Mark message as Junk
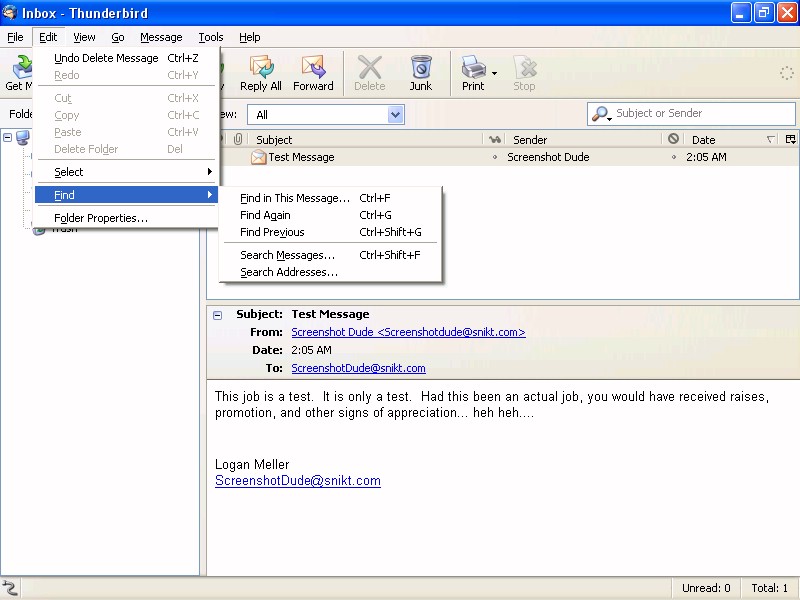The height and width of the screenshot is (600, 800). point(420,73)
